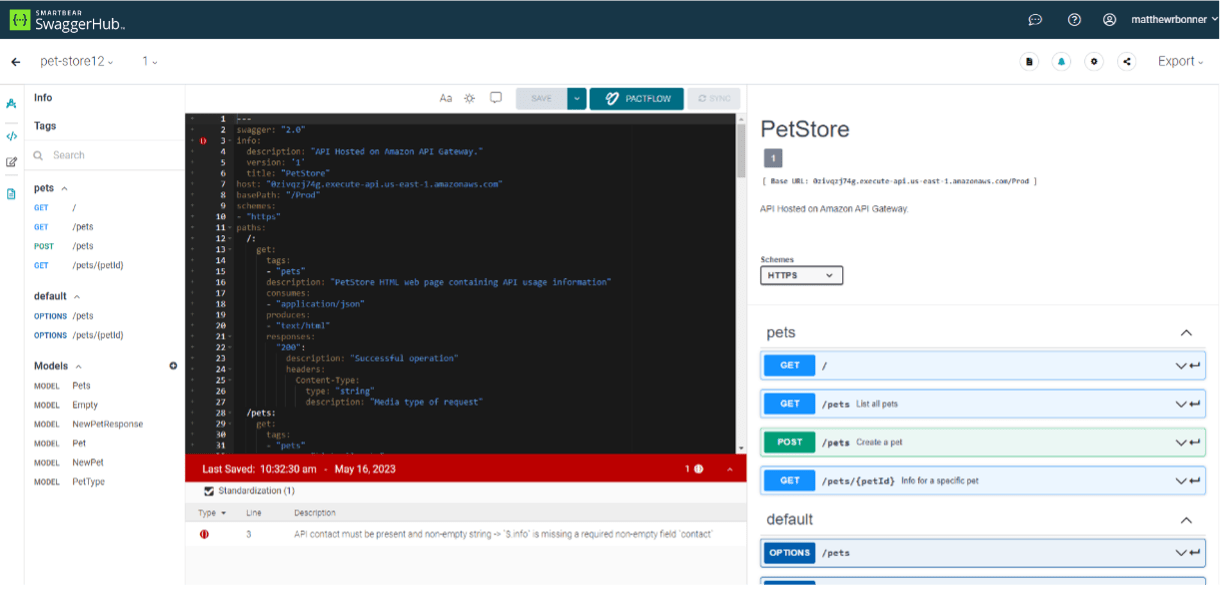Click the return arrow on POST /pets row
The width and height of the screenshot is (1222, 589).
pyautogui.click(x=1195, y=442)
